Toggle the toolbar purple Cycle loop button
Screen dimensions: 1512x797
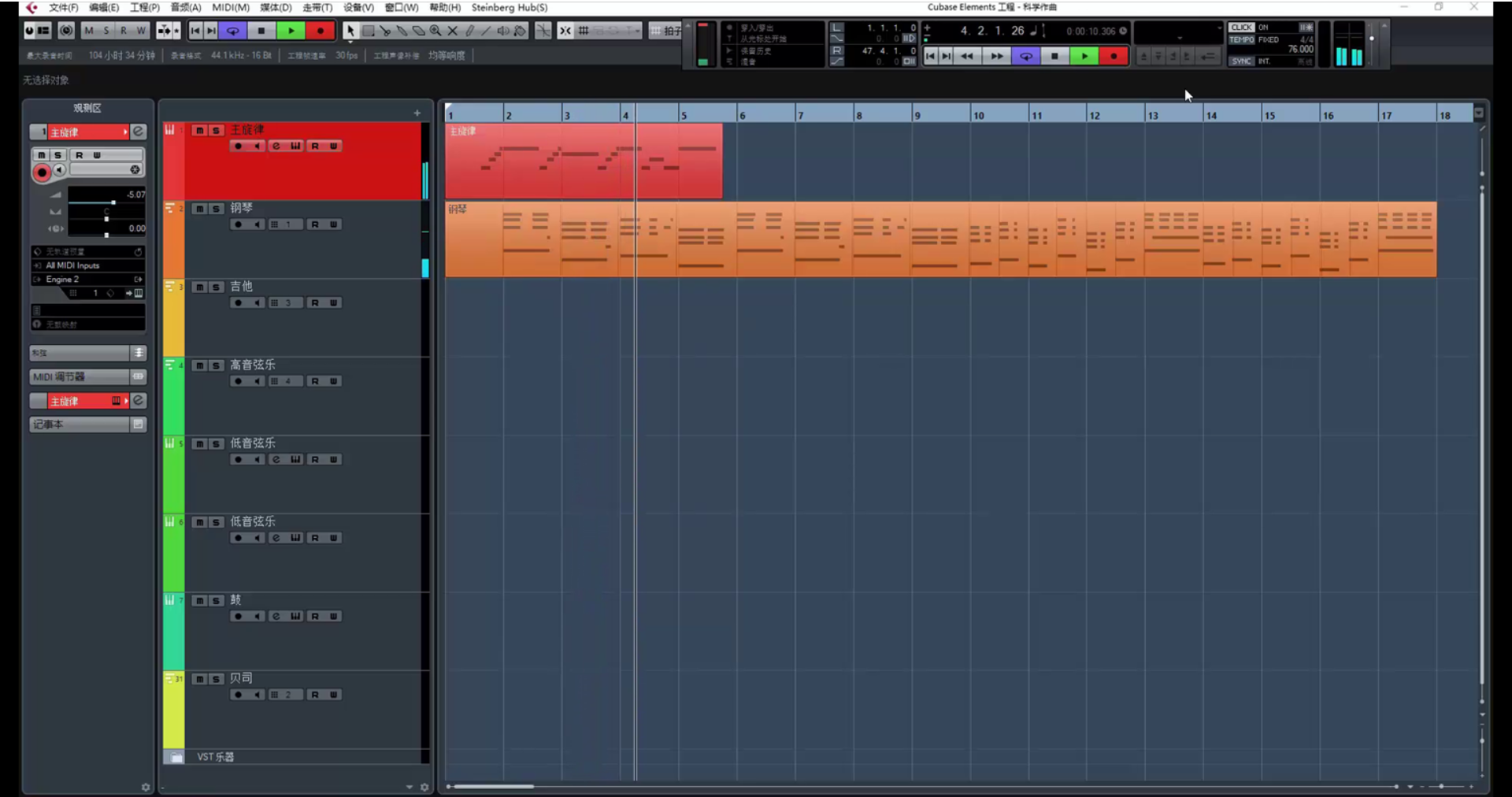click(x=233, y=31)
